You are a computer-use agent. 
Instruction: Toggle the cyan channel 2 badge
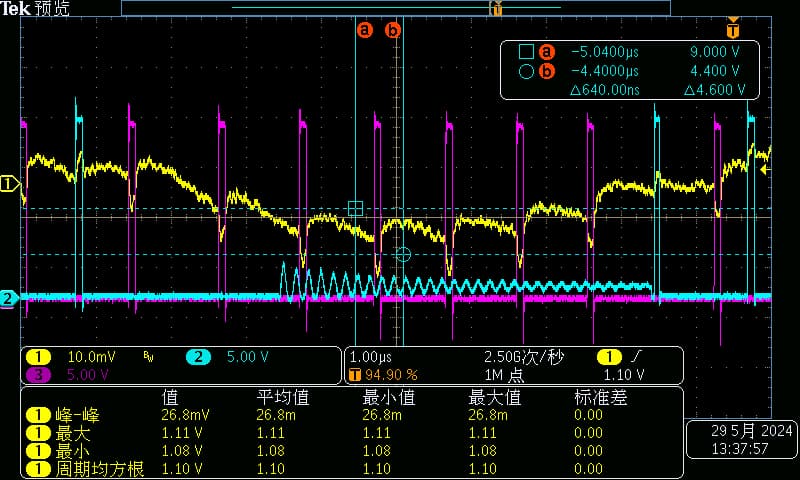tap(198, 357)
